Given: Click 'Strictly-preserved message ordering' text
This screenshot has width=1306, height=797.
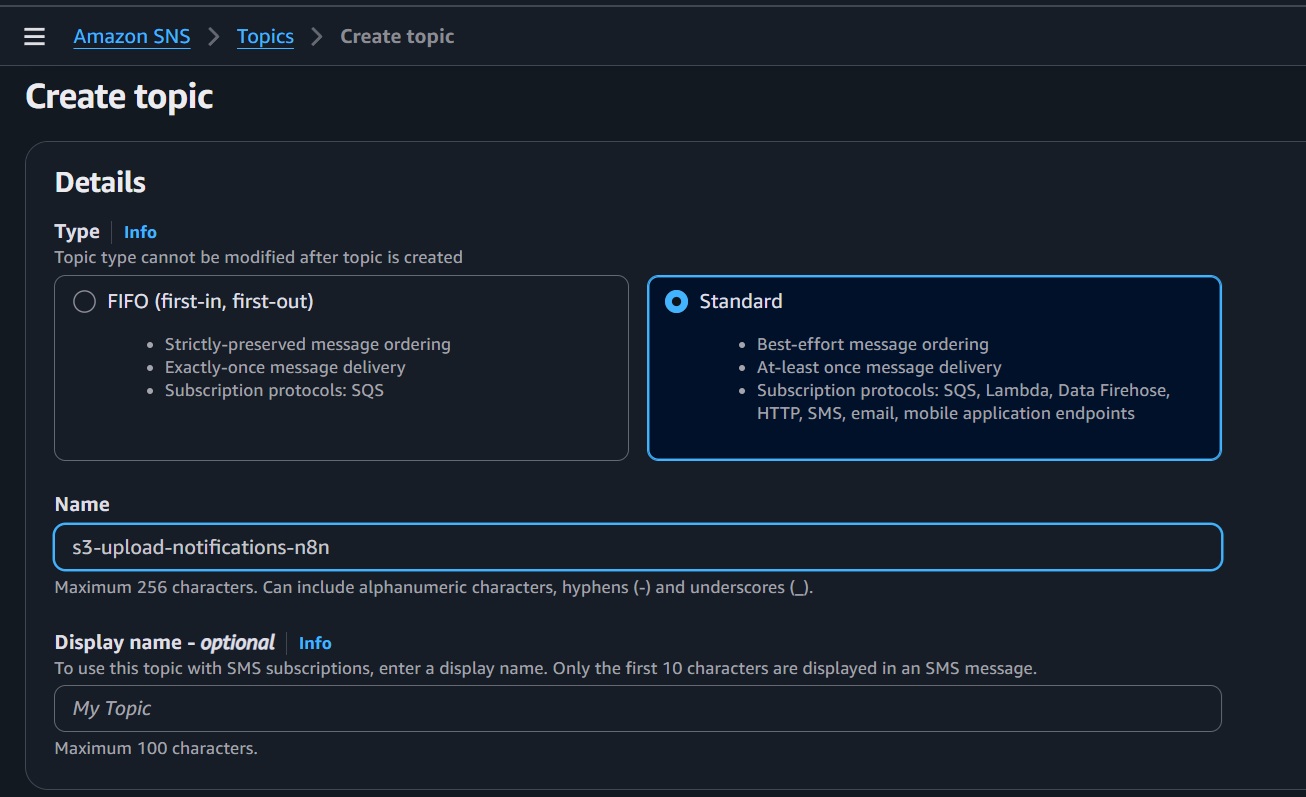Looking at the screenshot, I should pos(308,344).
